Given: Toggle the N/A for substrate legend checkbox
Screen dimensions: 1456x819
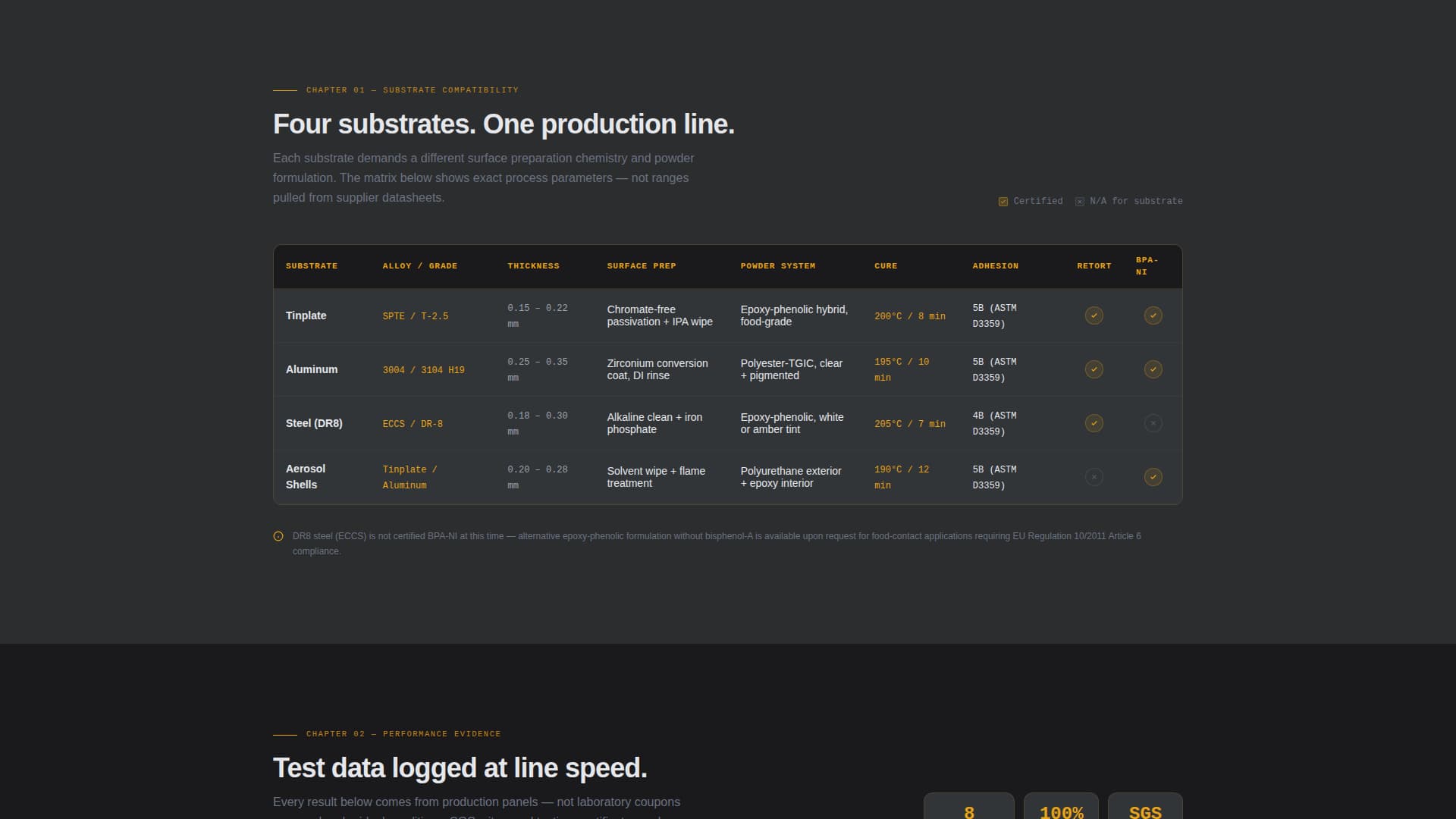Looking at the screenshot, I should pos(1080,201).
